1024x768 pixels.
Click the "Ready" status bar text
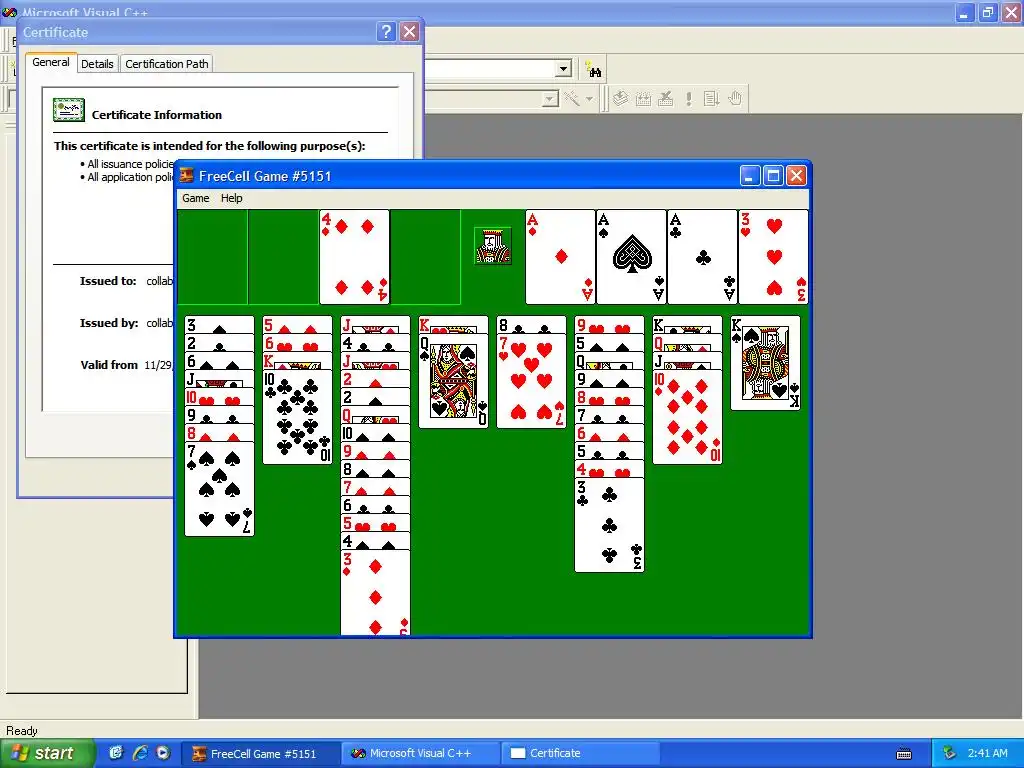point(22,731)
